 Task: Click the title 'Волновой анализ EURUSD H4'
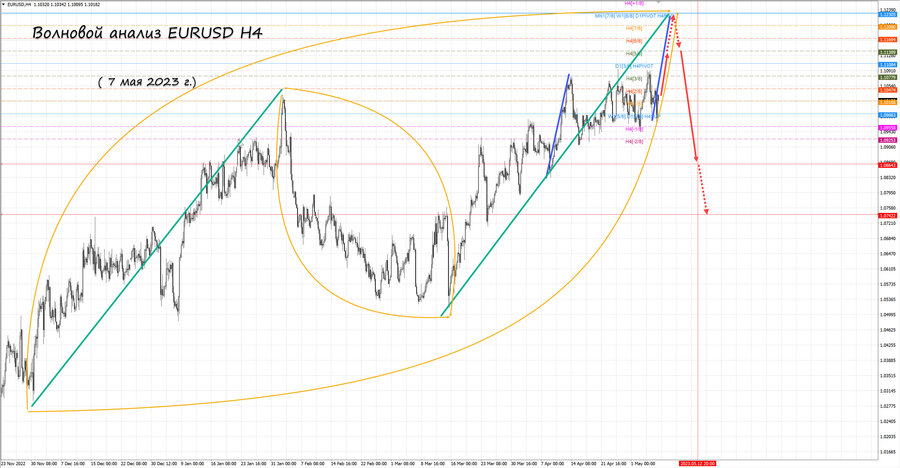coord(147,33)
